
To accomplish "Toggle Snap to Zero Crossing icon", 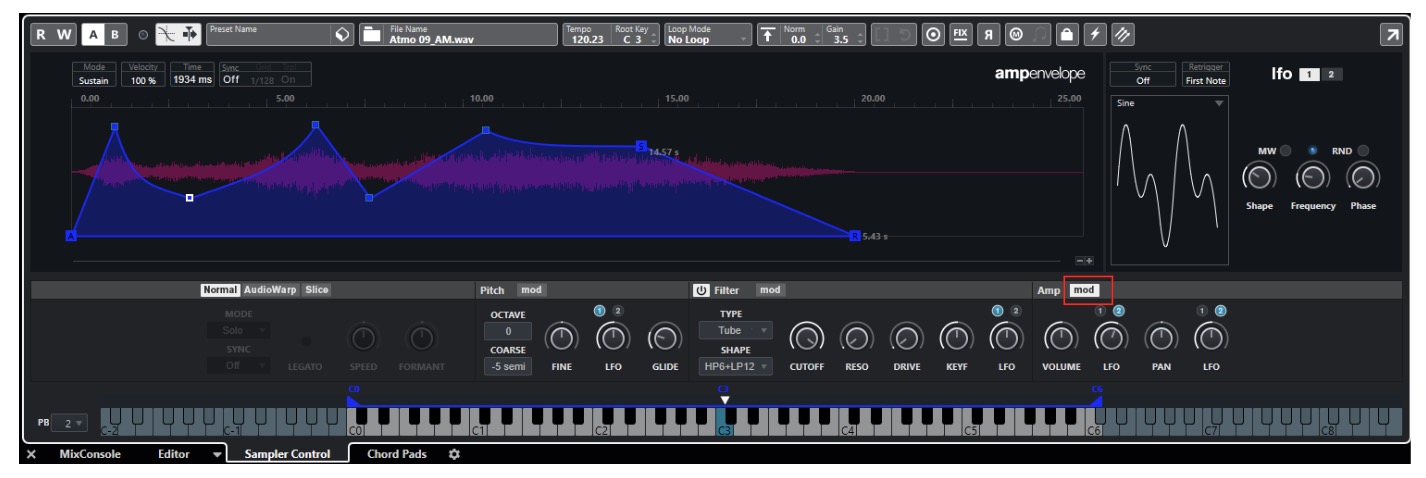I will 167,34.
